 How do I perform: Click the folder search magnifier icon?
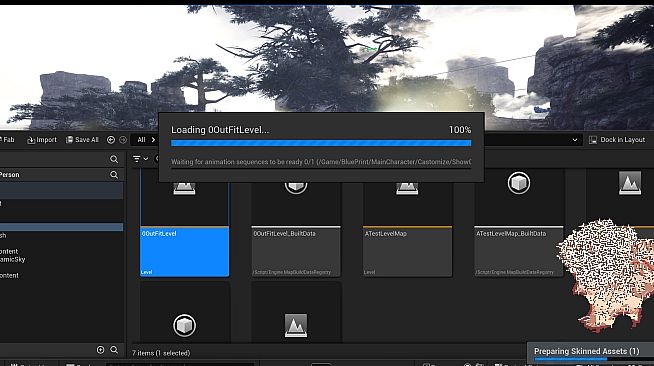(114, 159)
